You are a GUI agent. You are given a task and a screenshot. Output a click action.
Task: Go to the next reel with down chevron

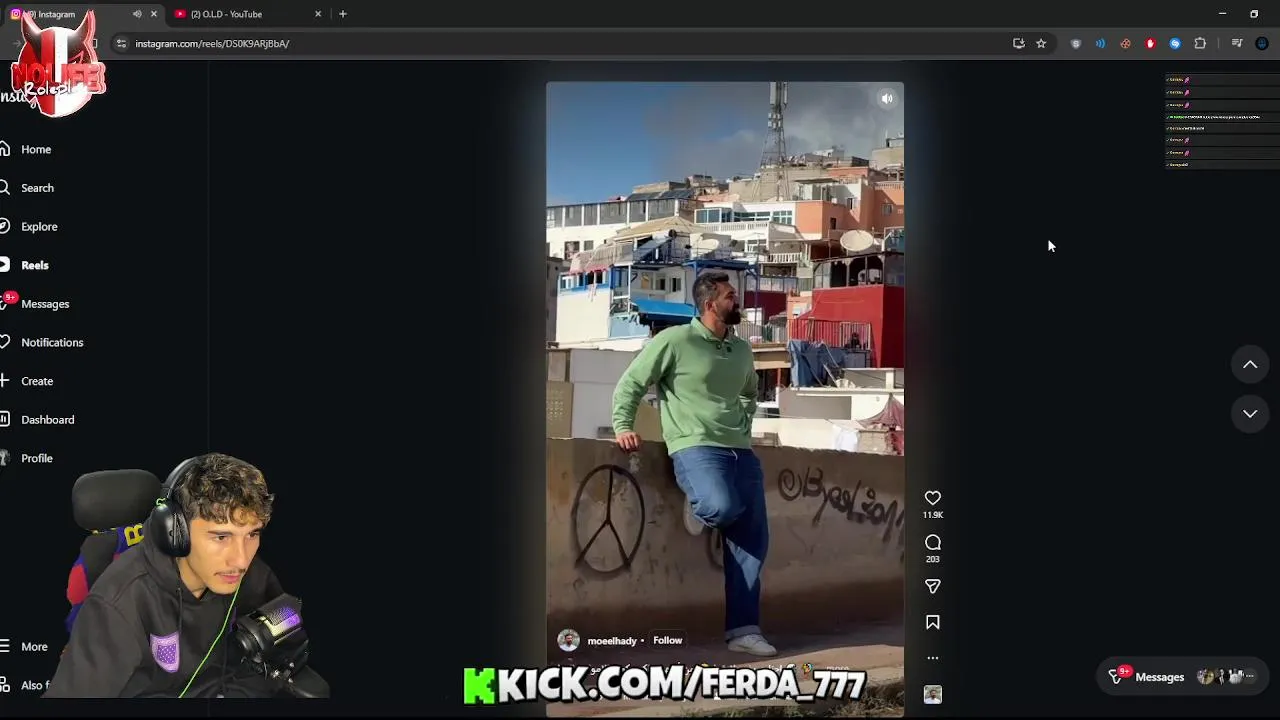pos(1250,413)
